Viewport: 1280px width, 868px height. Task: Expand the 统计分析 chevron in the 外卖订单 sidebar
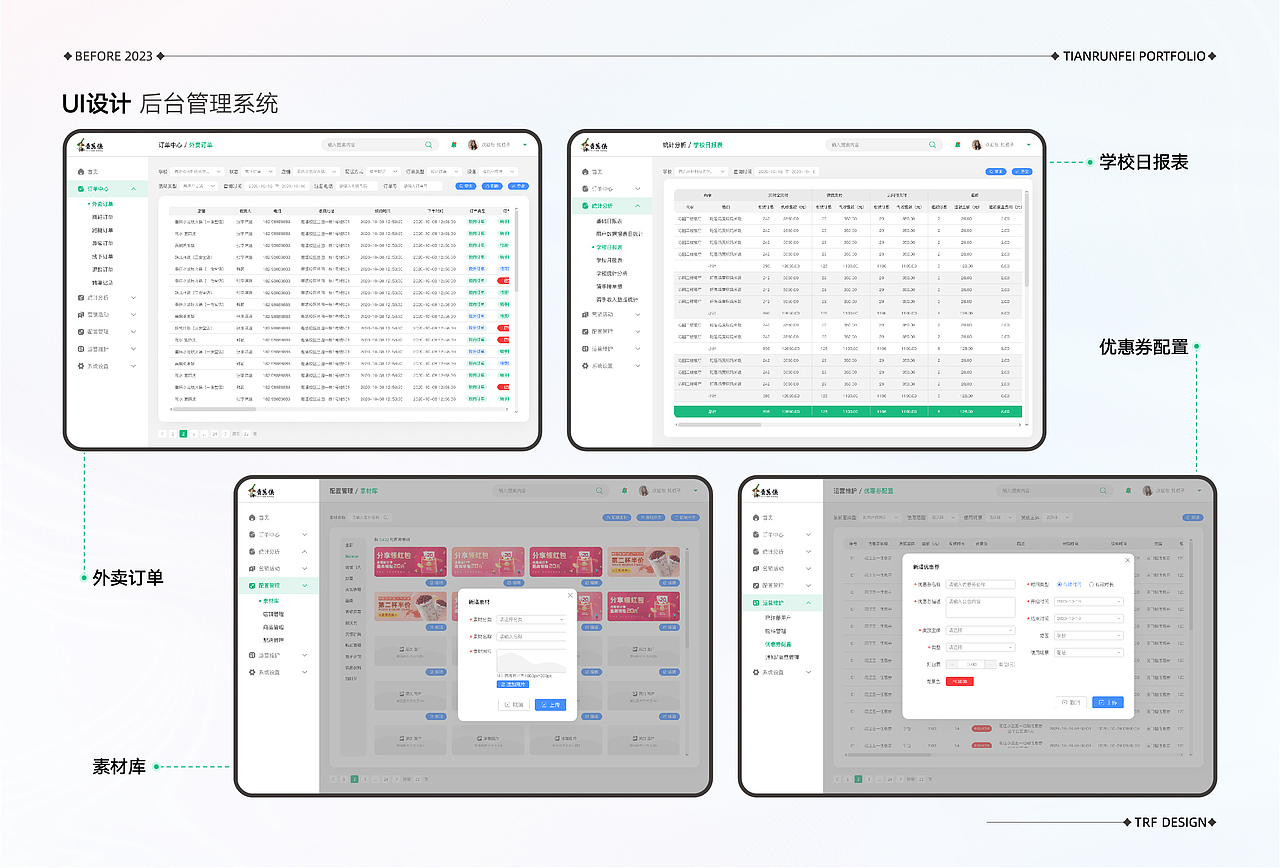click(x=133, y=297)
